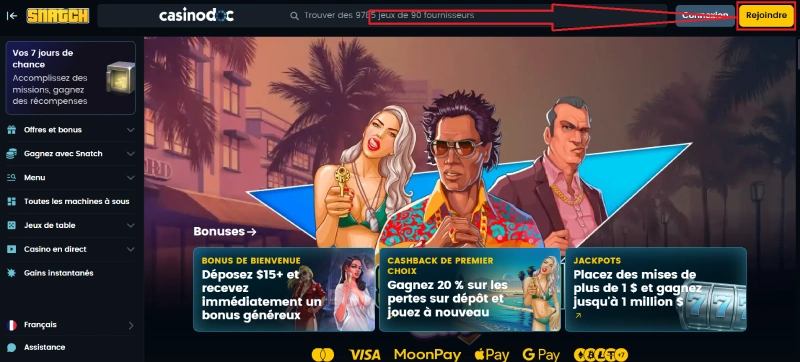Collapse the sidebar with the arrow icon
The width and height of the screenshot is (800, 362).
coord(12,16)
